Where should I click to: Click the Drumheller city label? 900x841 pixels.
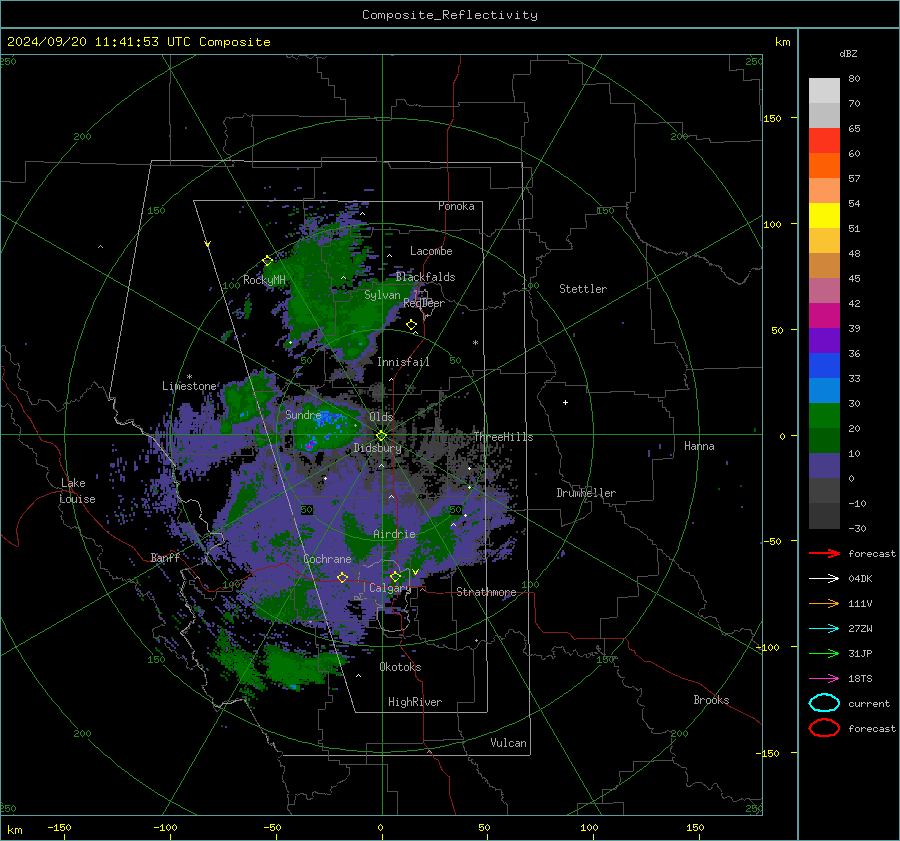pyautogui.click(x=586, y=493)
